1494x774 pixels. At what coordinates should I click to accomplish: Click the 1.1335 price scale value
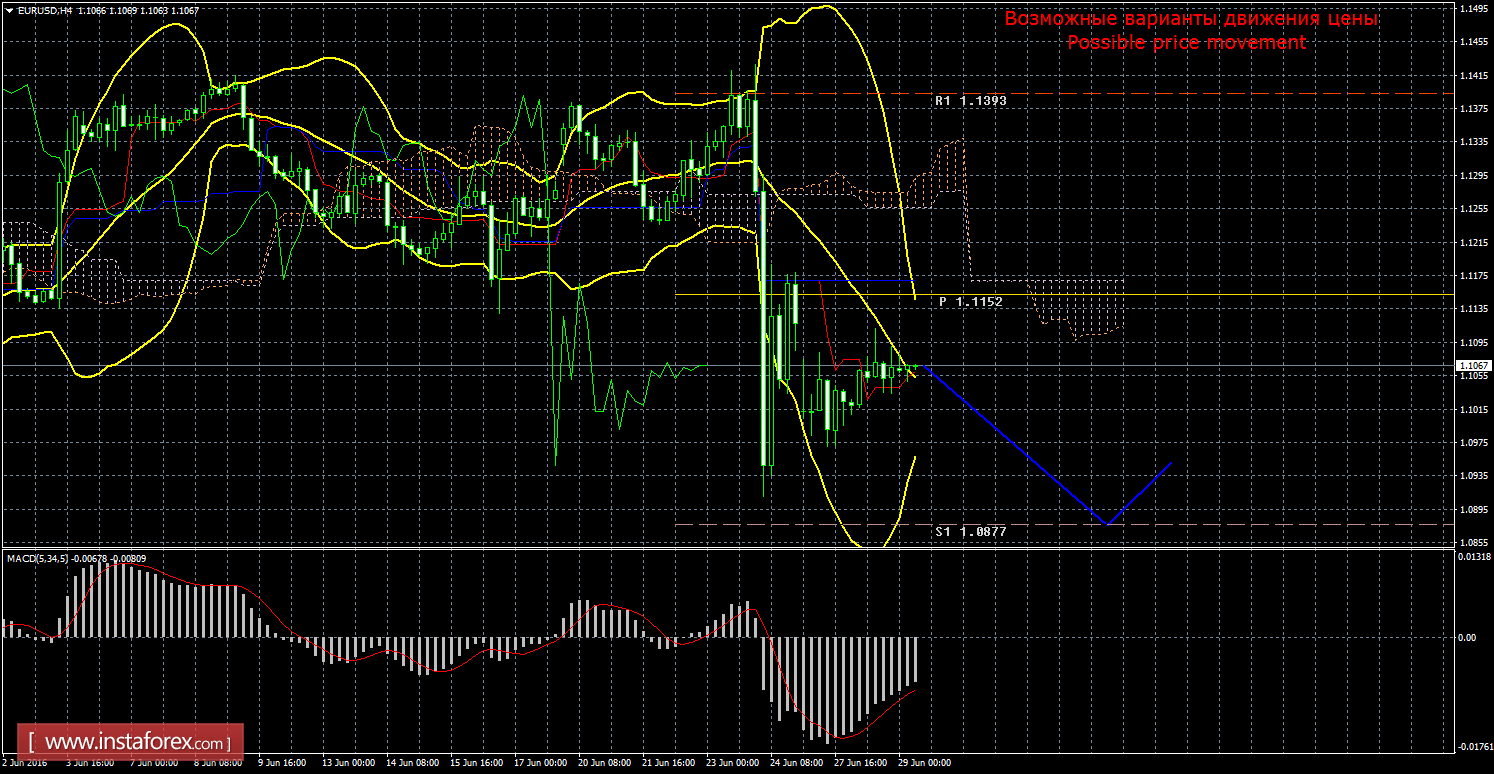[1474, 142]
